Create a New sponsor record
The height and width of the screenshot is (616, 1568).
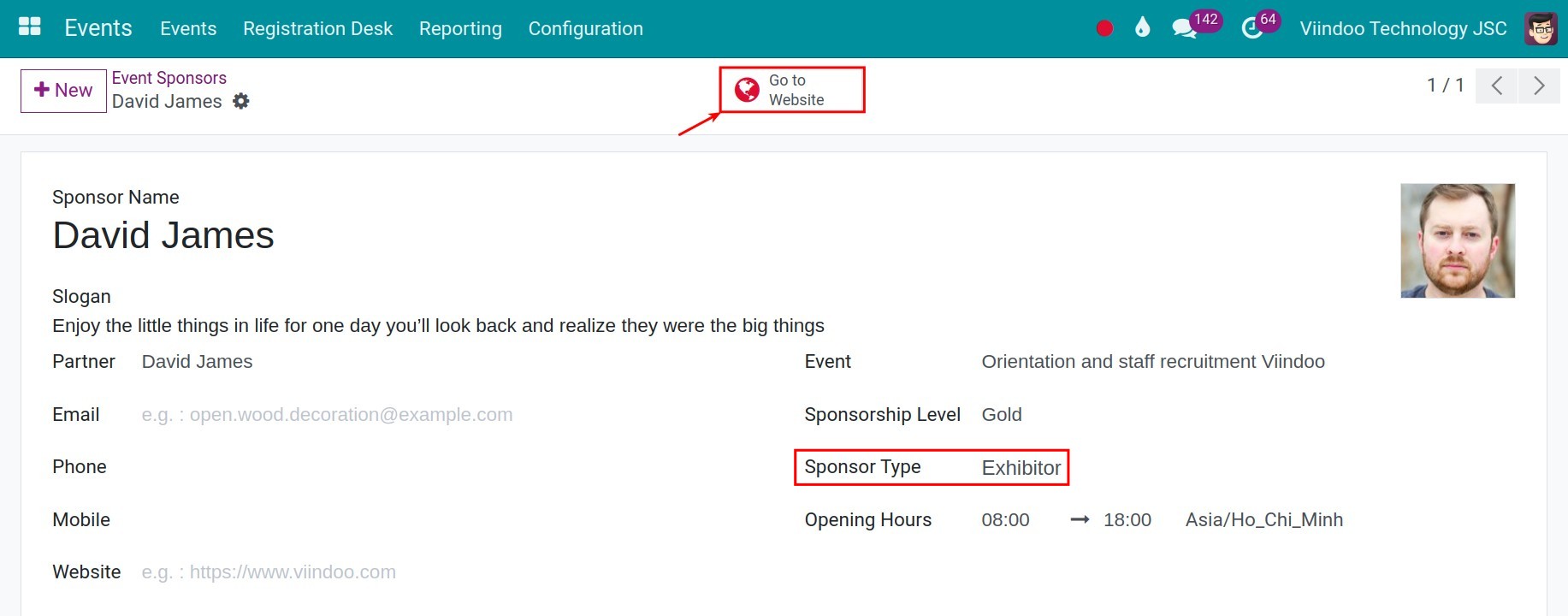[x=63, y=91]
